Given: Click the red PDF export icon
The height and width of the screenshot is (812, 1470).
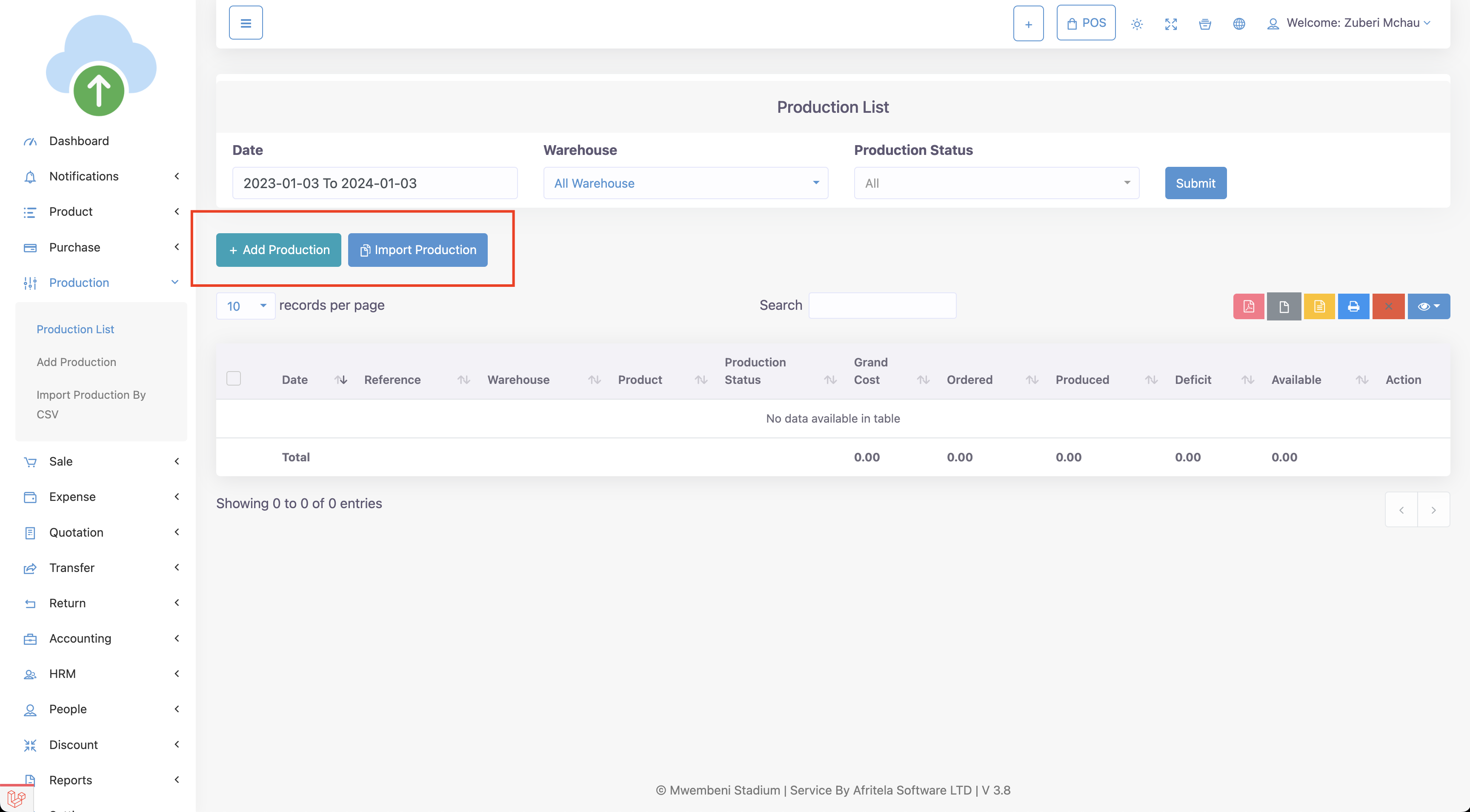Looking at the screenshot, I should [x=1248, y=306].
